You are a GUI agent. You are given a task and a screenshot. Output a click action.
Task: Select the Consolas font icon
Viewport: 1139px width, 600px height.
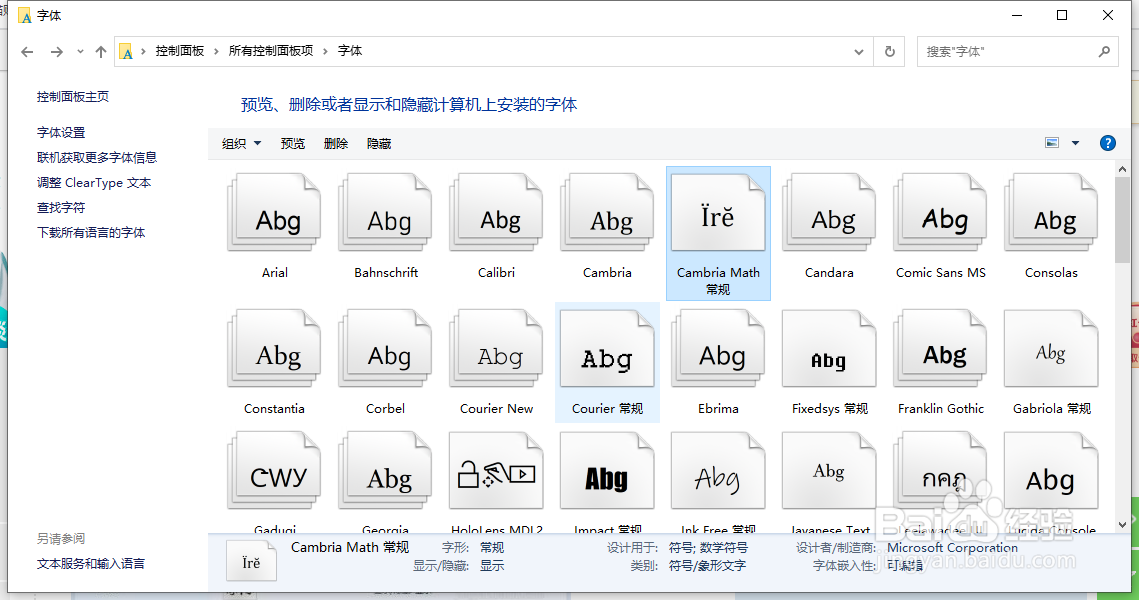pos(1051,213)
